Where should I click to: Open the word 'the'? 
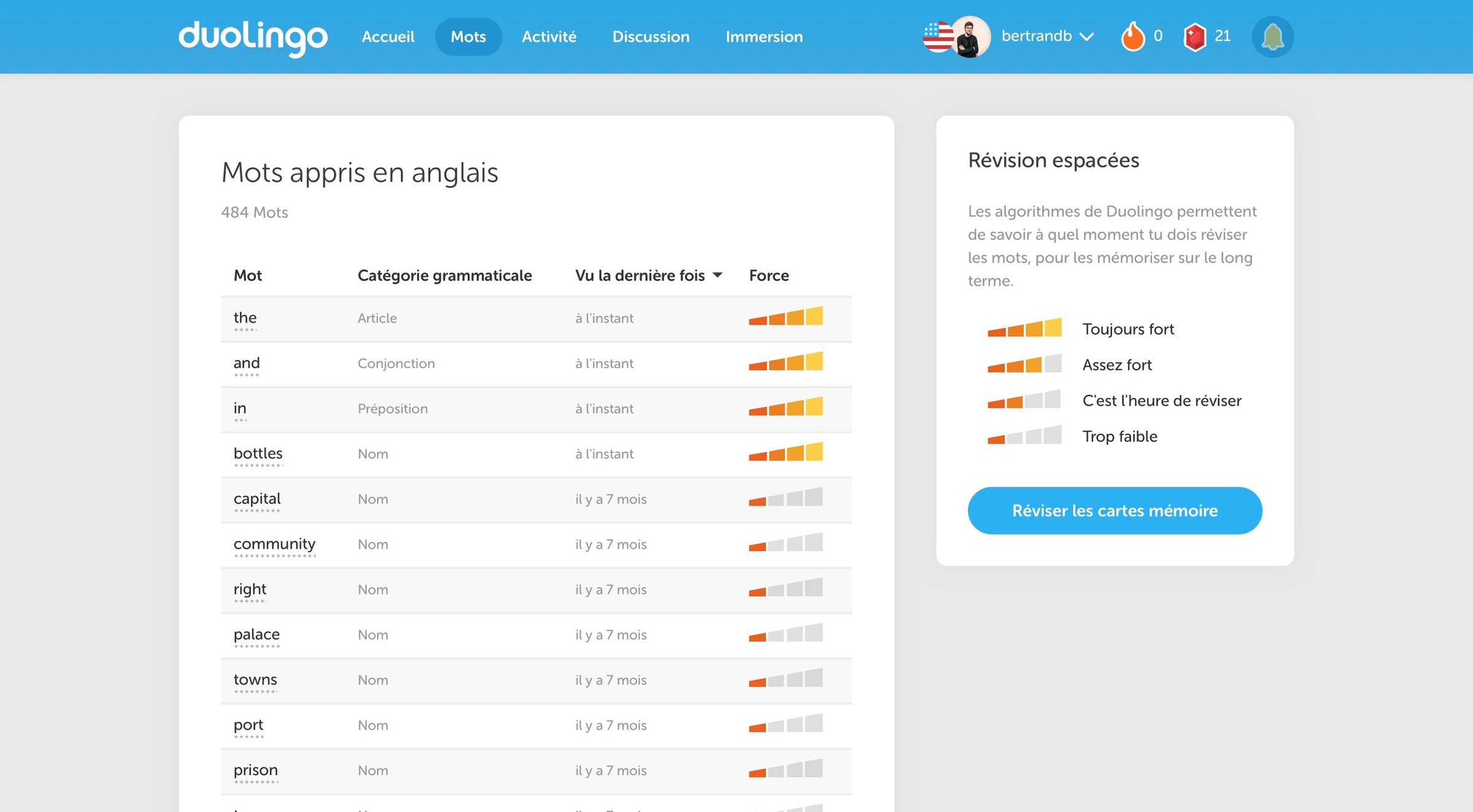coord(245,318)
